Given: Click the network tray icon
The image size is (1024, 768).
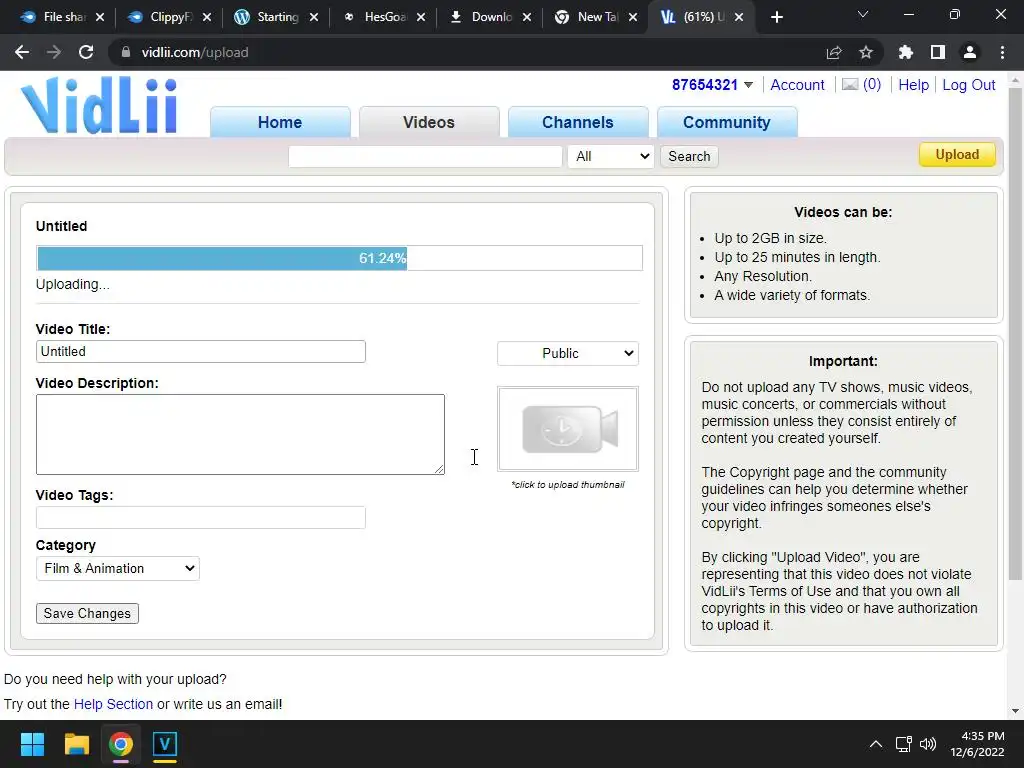Looking at the screenshot, I should pyautogui.click(x=903, y=744).
